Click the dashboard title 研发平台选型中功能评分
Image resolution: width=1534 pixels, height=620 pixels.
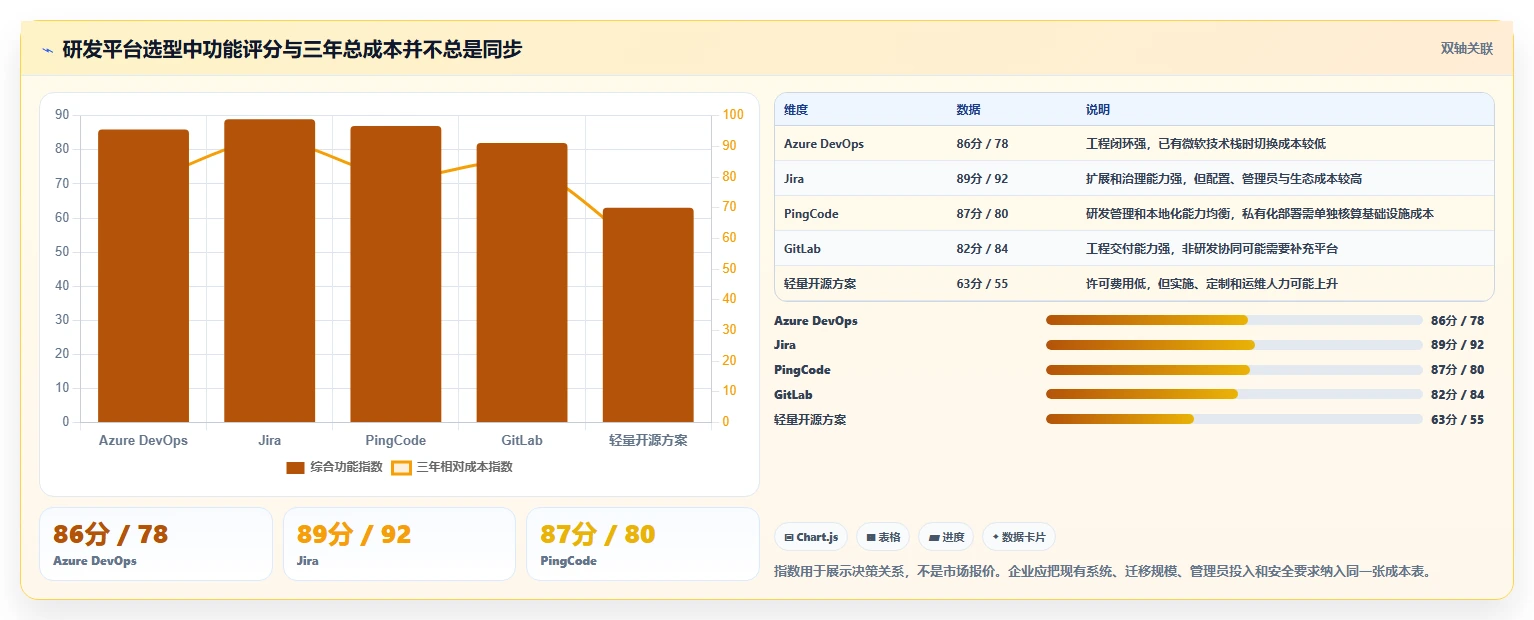point(292,49)
